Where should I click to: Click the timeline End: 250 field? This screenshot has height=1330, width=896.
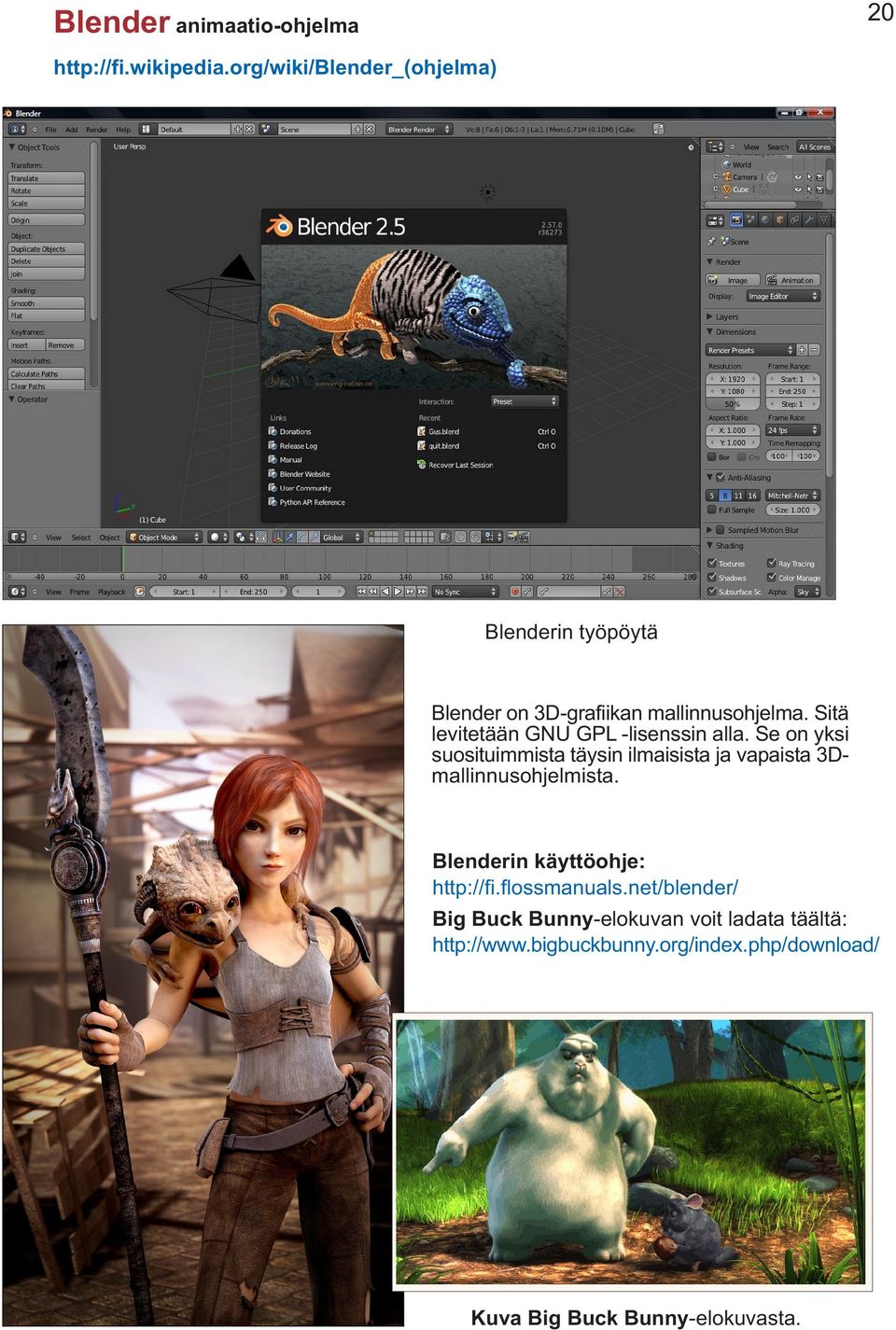point(254,592)
